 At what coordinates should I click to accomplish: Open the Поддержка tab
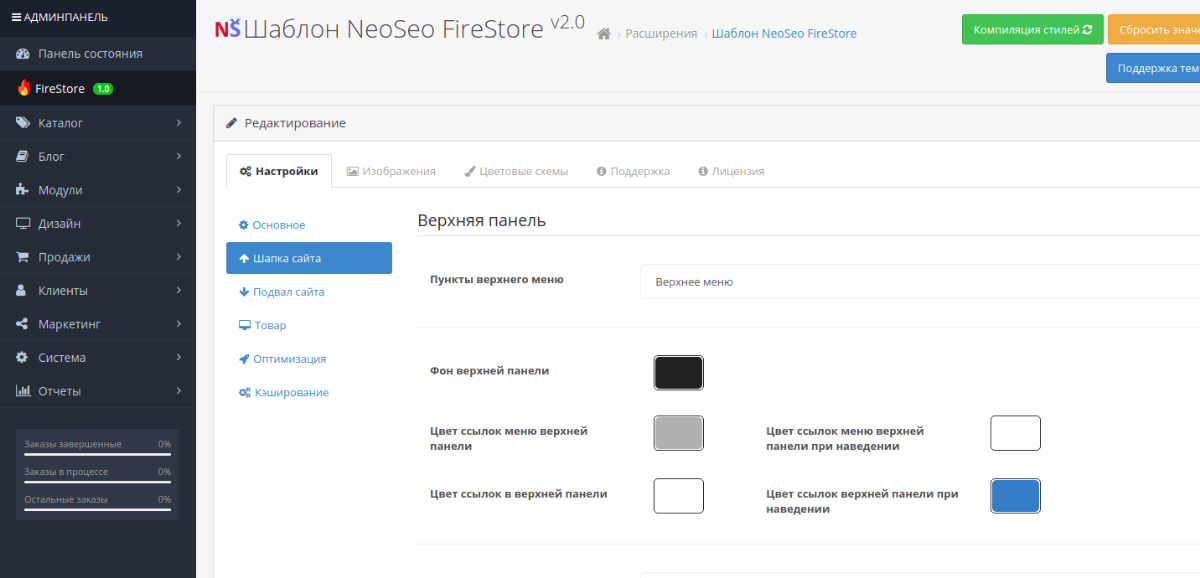click(x=633, y=171)
